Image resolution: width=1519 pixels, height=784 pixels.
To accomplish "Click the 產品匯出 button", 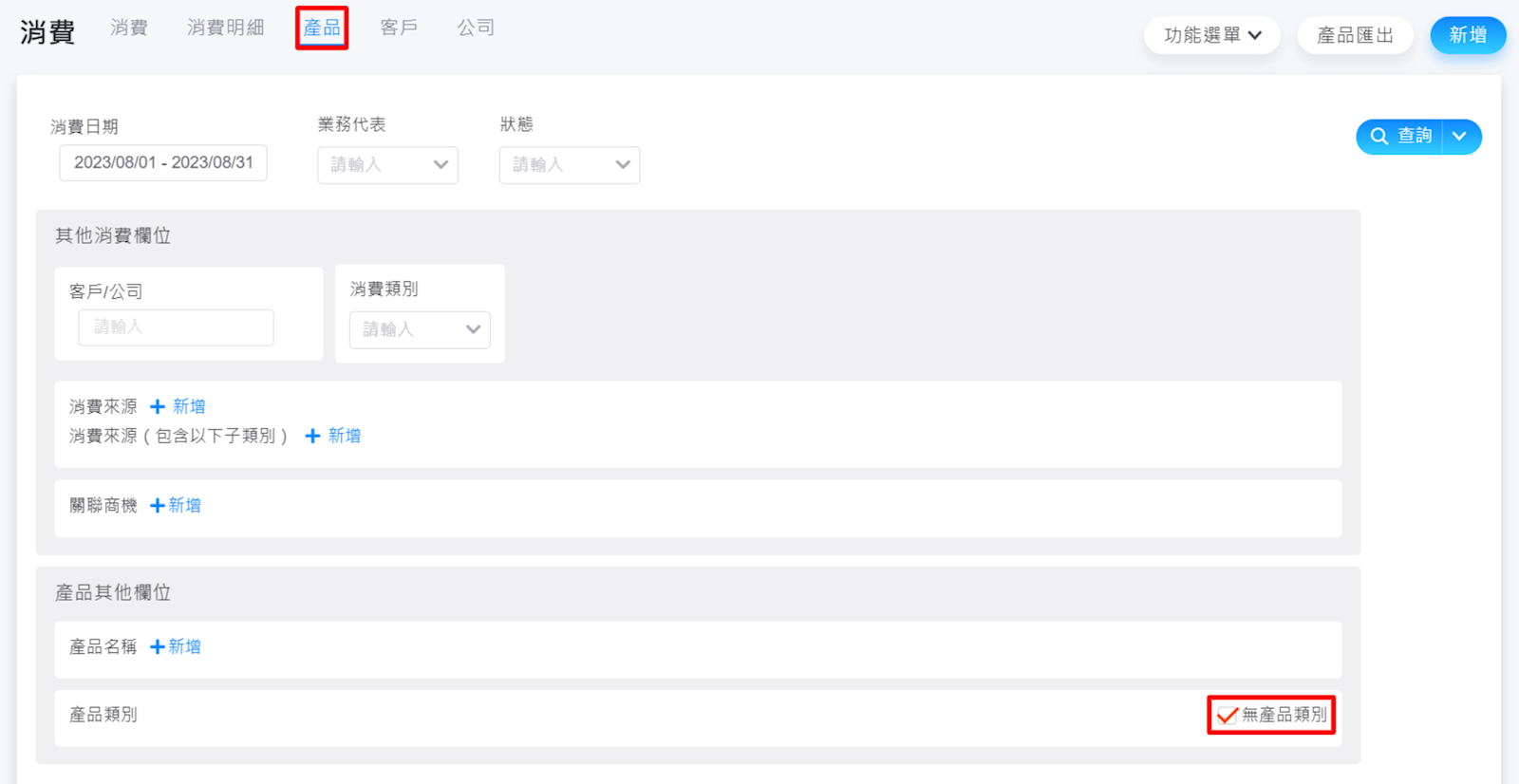I will pyautogui.click(x=1355, y=36).
